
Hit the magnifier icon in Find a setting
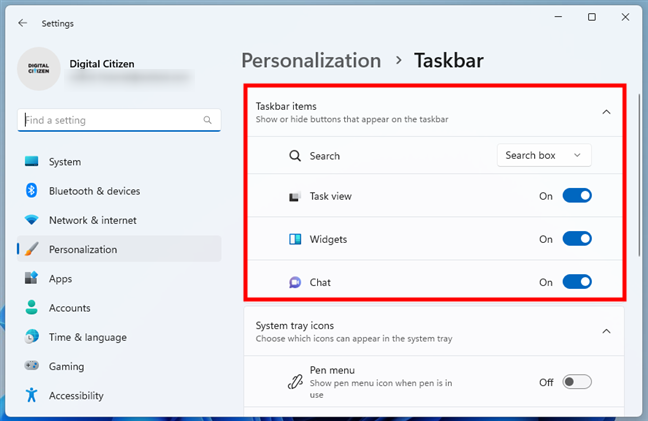point(207,120)
